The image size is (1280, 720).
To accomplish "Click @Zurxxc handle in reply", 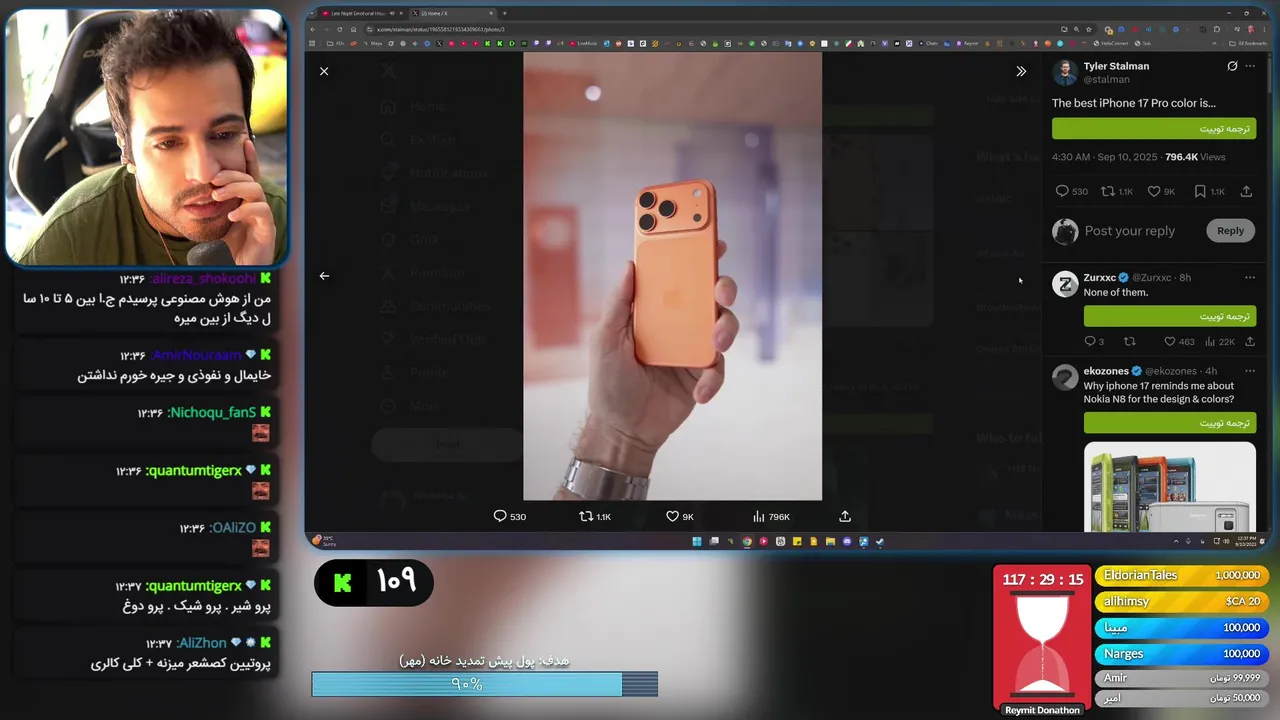I will point(1152,277).
